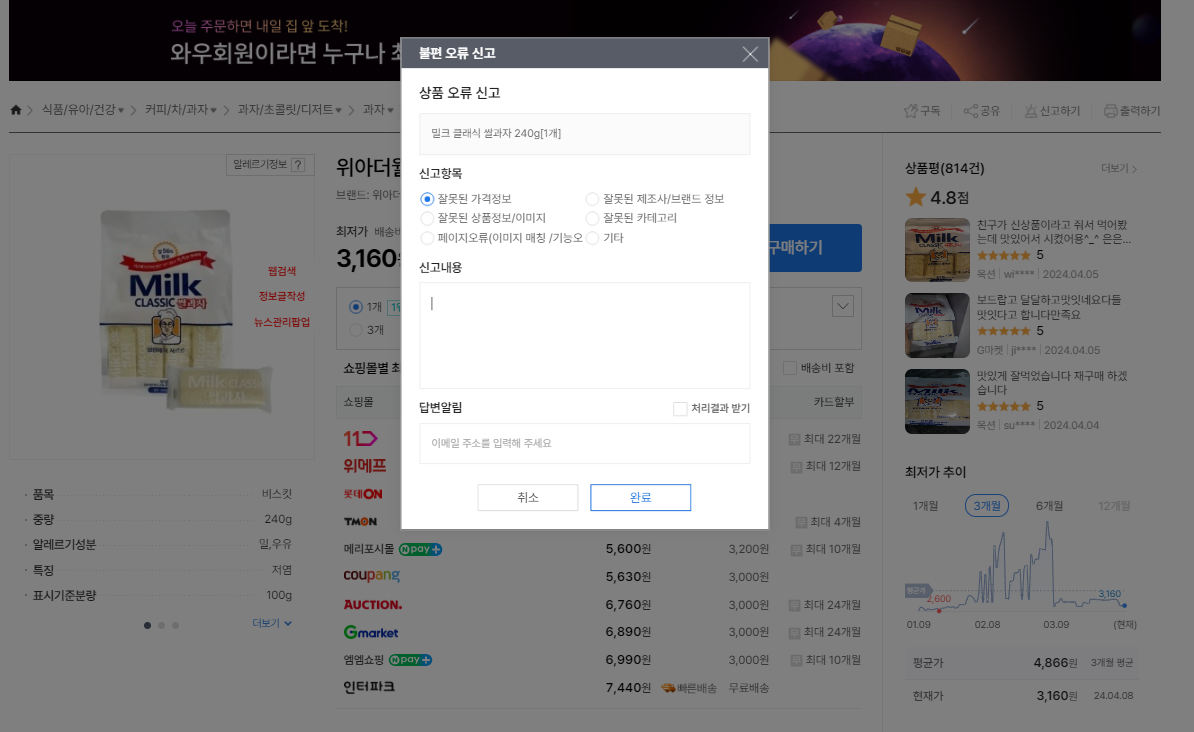1194x732 pixels.
Task: Click 취소 to dismiss the report dialog
Action: click(x=527, y=497)
